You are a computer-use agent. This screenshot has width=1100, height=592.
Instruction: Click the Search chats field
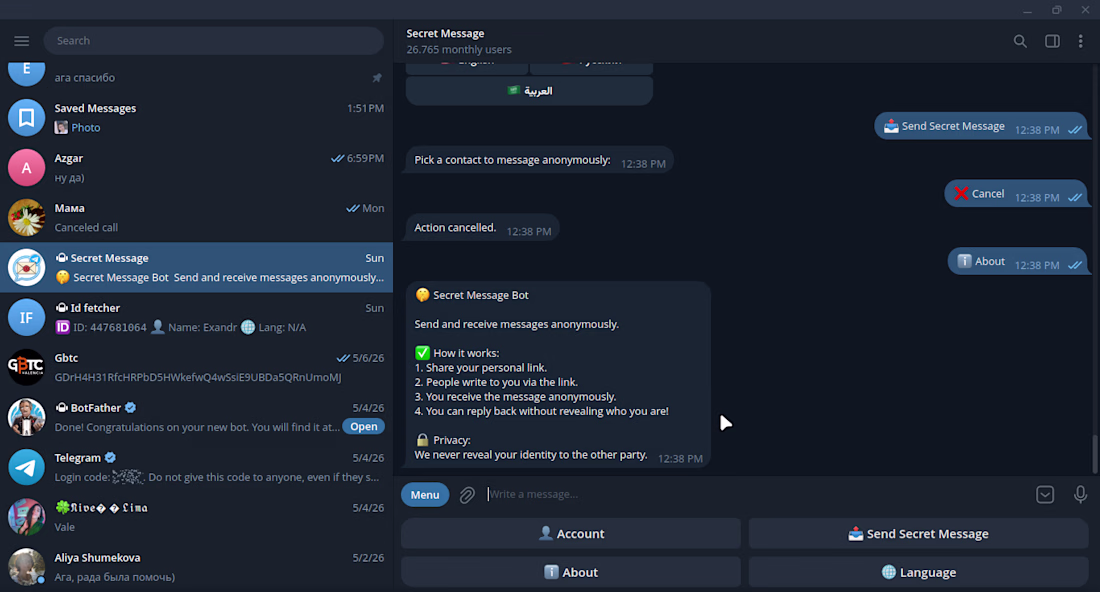(x=213, y=41)
